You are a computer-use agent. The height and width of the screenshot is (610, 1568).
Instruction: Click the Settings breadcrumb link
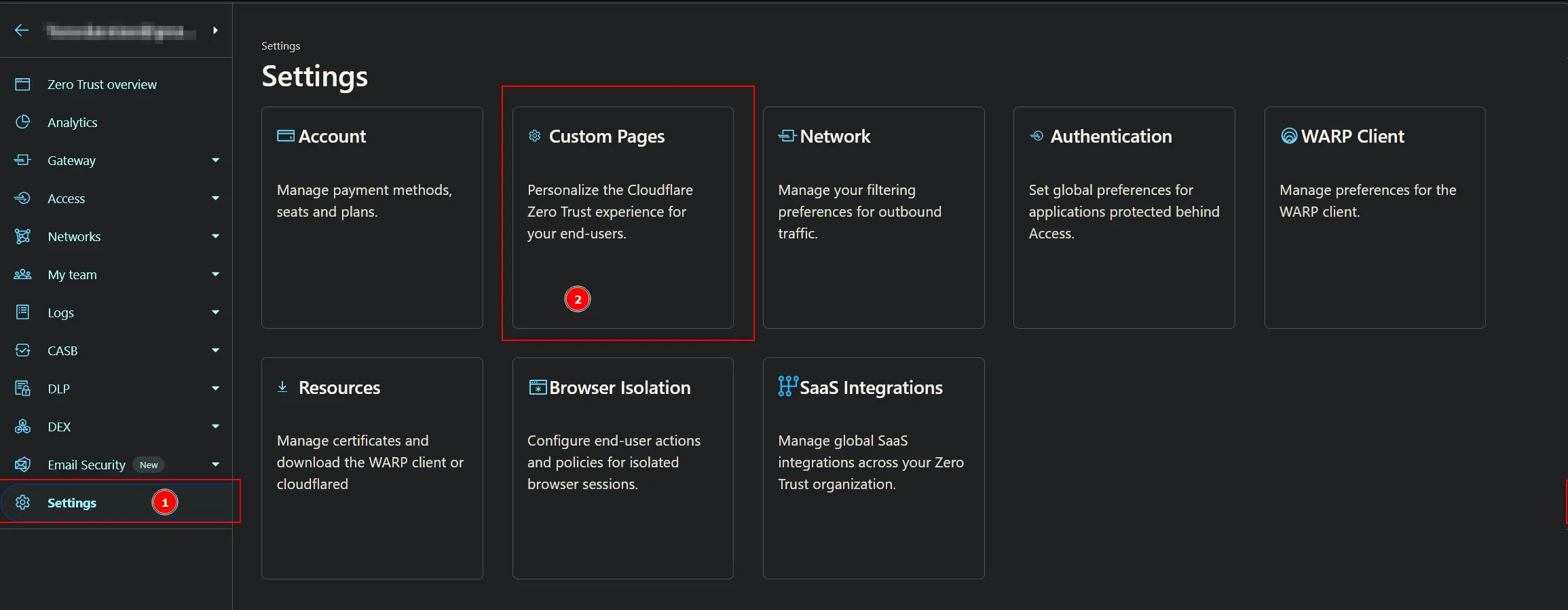[x=280, y=46]
